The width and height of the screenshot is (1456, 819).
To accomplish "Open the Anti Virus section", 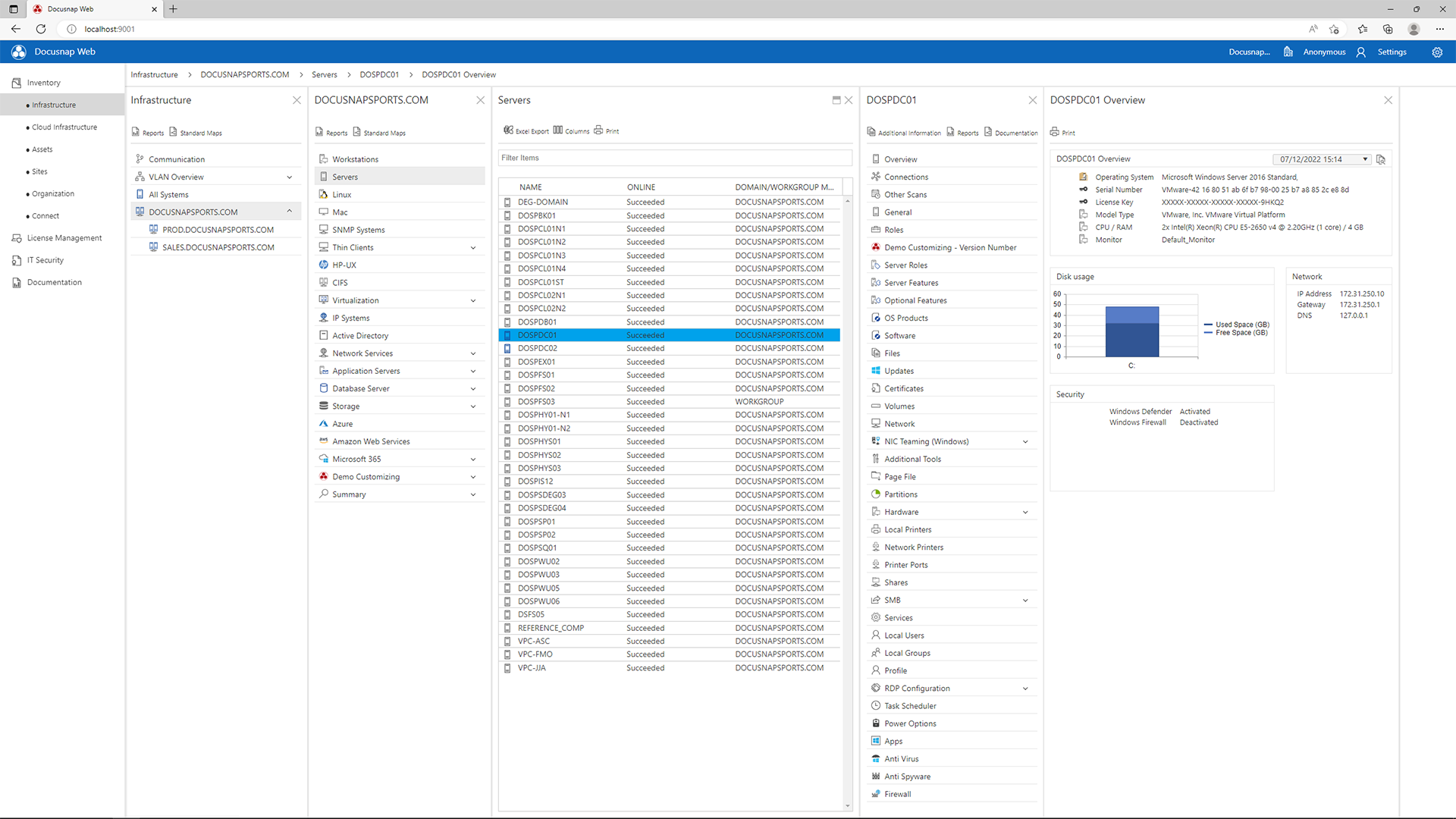I will (x=902, y=758).
